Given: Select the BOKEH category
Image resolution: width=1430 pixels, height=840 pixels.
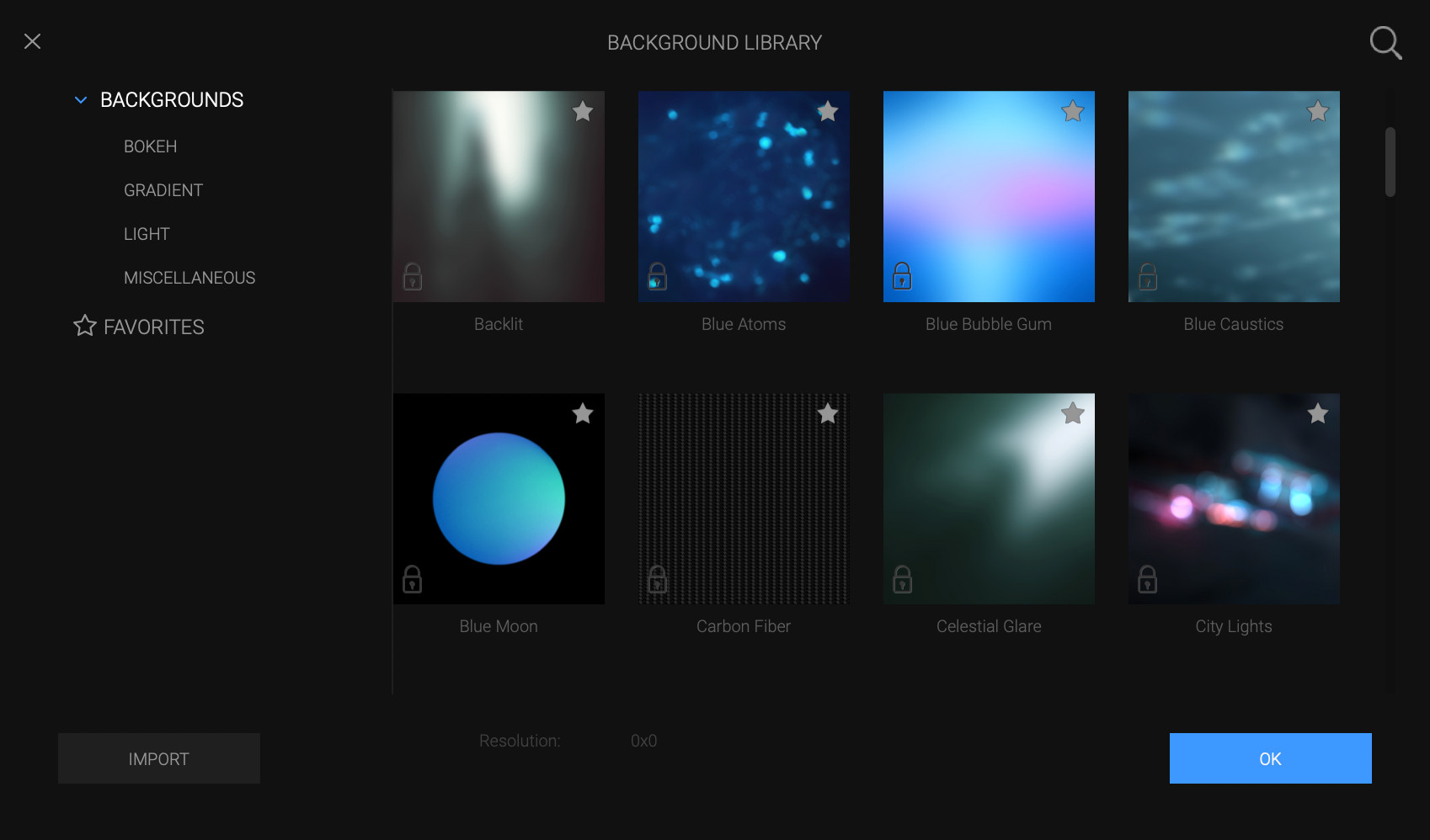Looking at the screenshot, I should pos(151,146).
